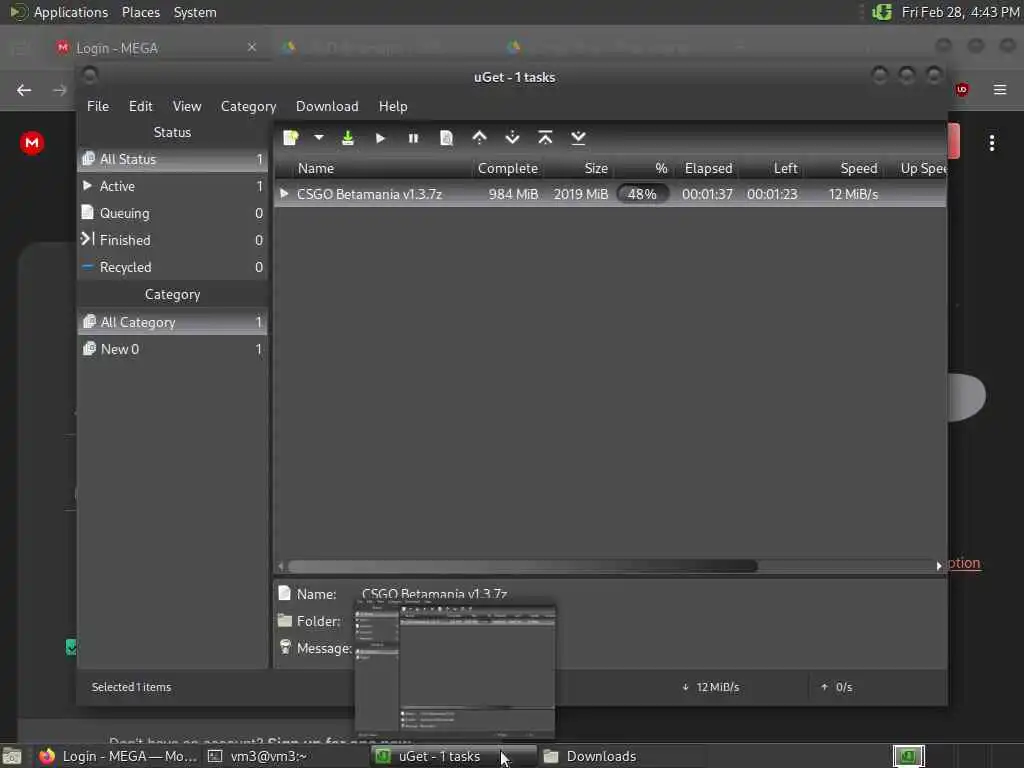Pause the download with the pause icon
Image resolution: width=1024 pixels, height=768 pixels.
coord(413,138)
